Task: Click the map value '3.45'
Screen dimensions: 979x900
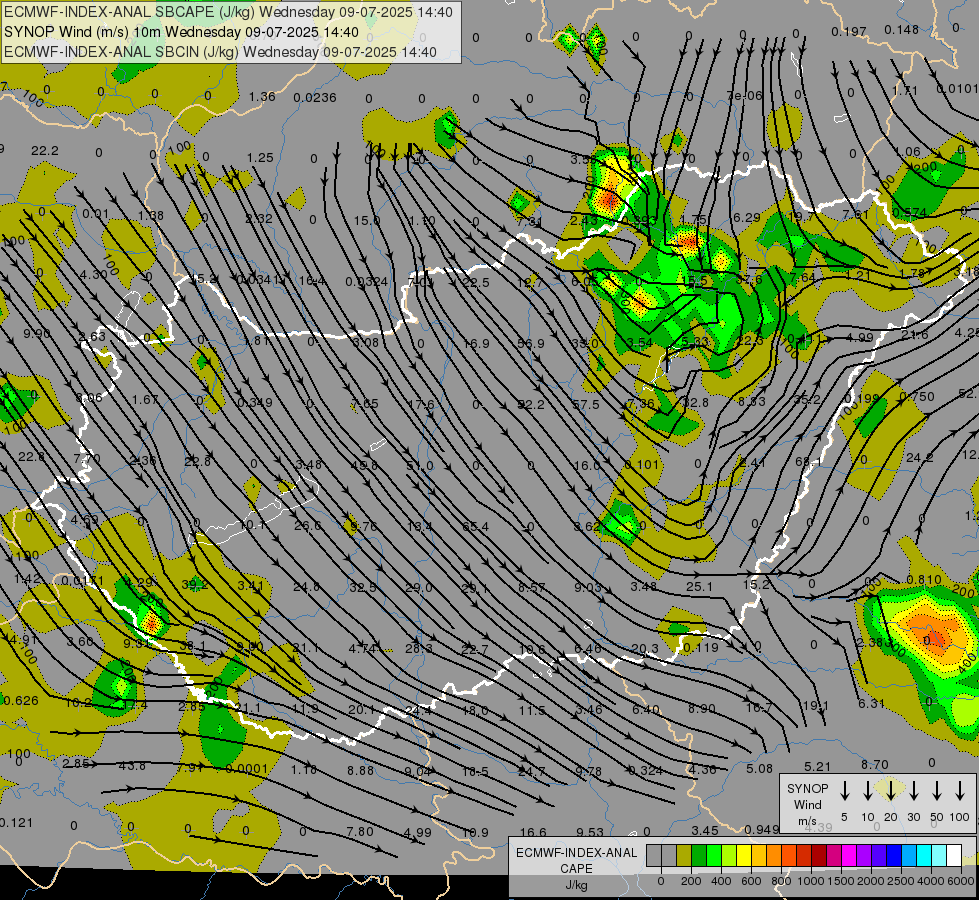Action: [x=705, y=830]
